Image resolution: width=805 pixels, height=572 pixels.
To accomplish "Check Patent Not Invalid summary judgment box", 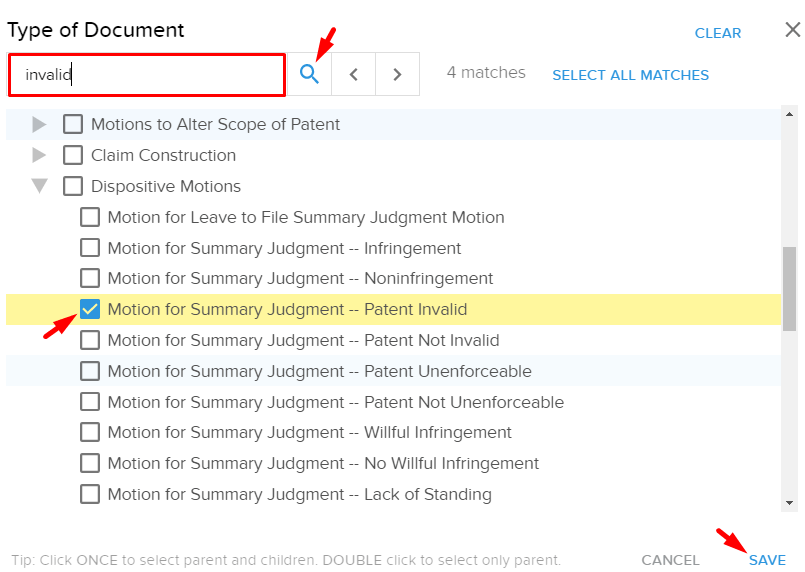I will 90,340.
